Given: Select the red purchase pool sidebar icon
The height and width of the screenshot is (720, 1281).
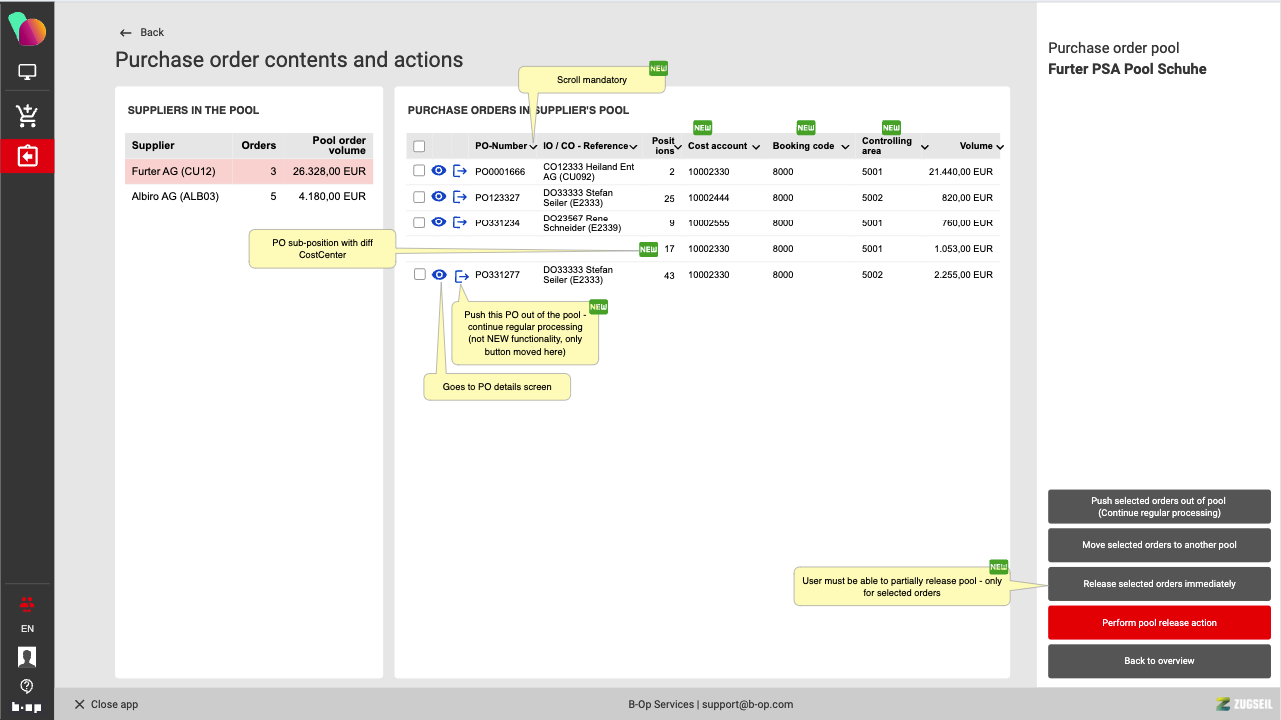Looking at the screenshot, I should pyautogui.click(x=27, y=157).
